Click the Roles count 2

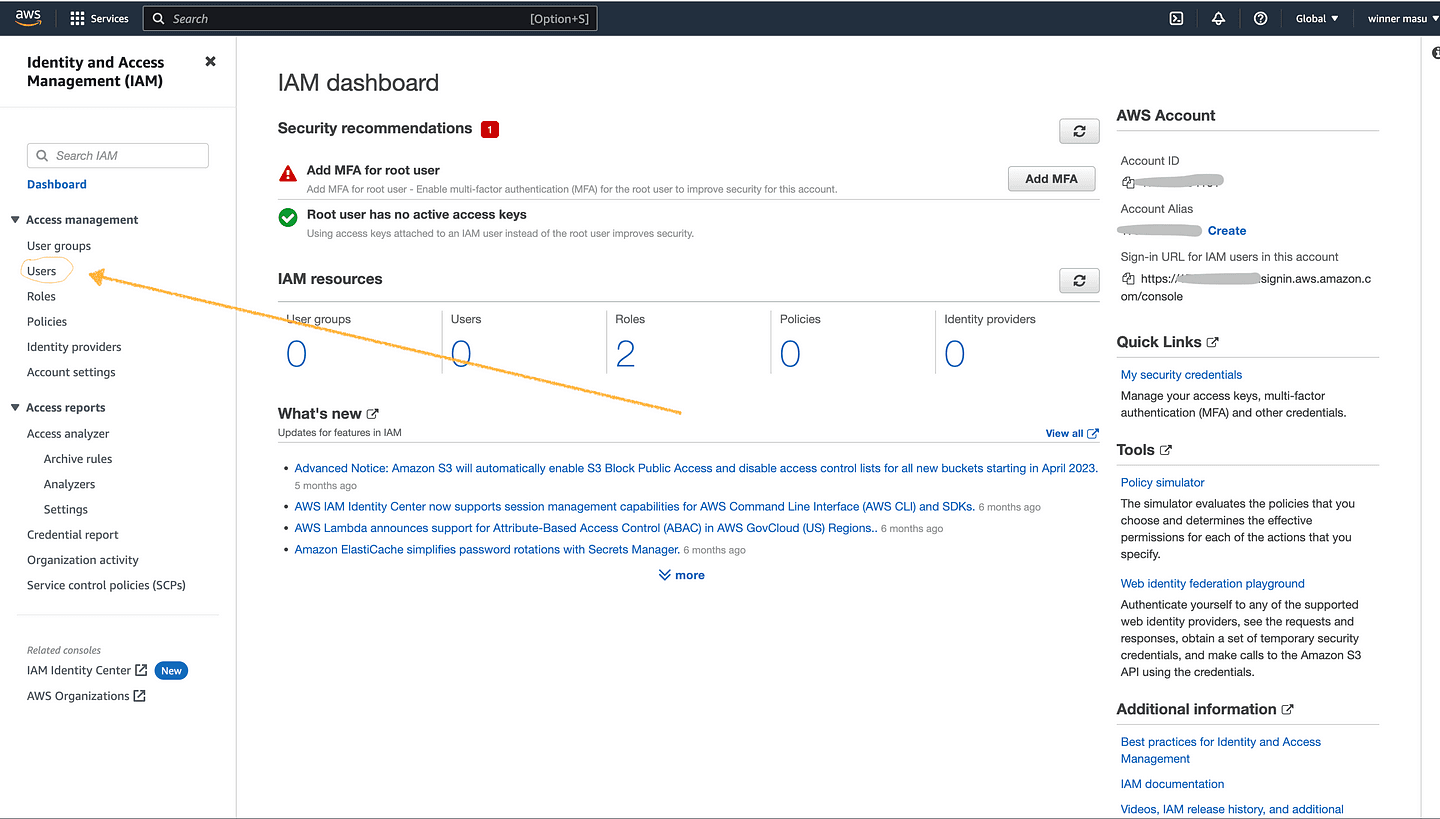point(625,354)
